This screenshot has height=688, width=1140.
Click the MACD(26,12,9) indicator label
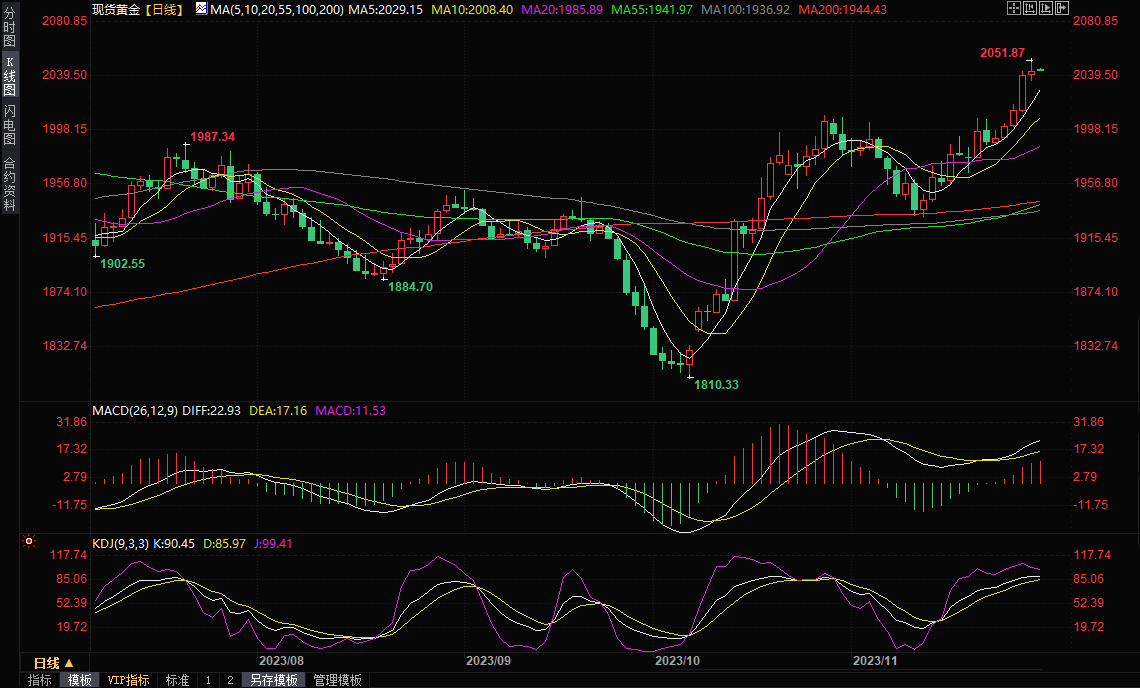tap(135, 410)
